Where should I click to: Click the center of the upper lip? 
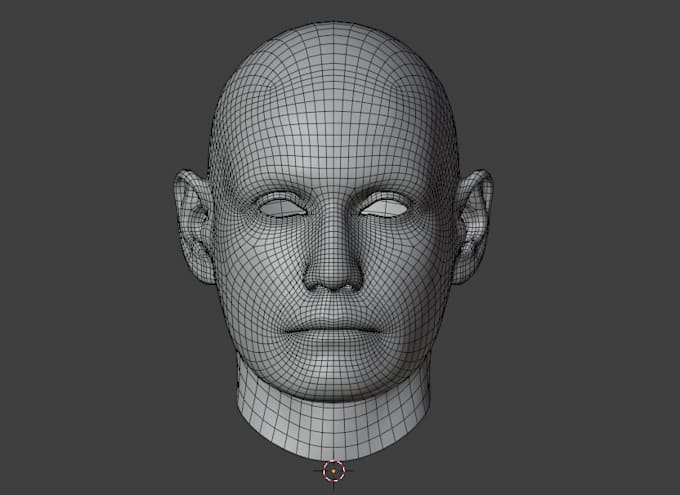coord(333,323)
